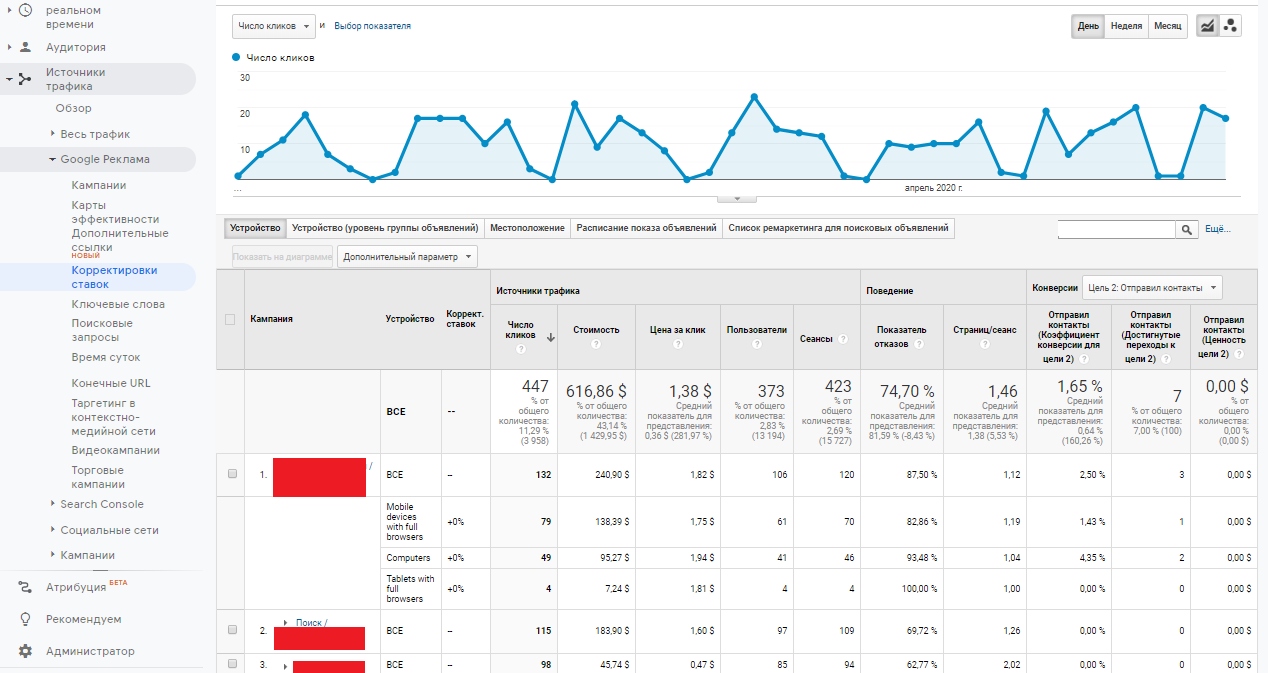Open Кампании under Google Реклама
1268x673 pixels.
pos(99,185)
